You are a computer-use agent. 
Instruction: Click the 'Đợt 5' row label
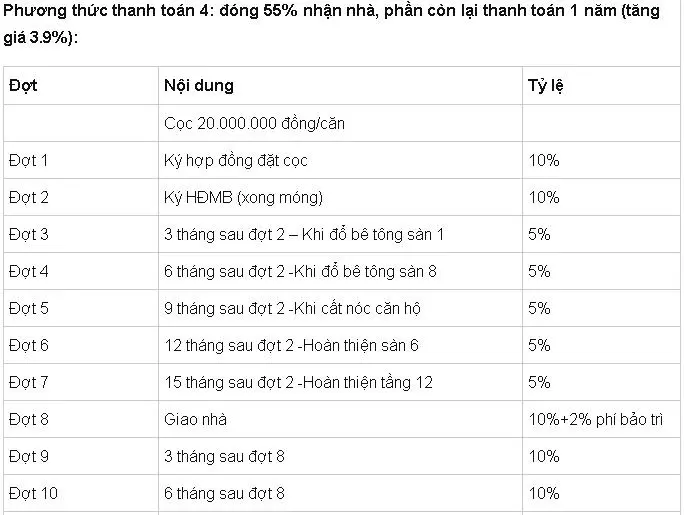[x=29, y=308]
